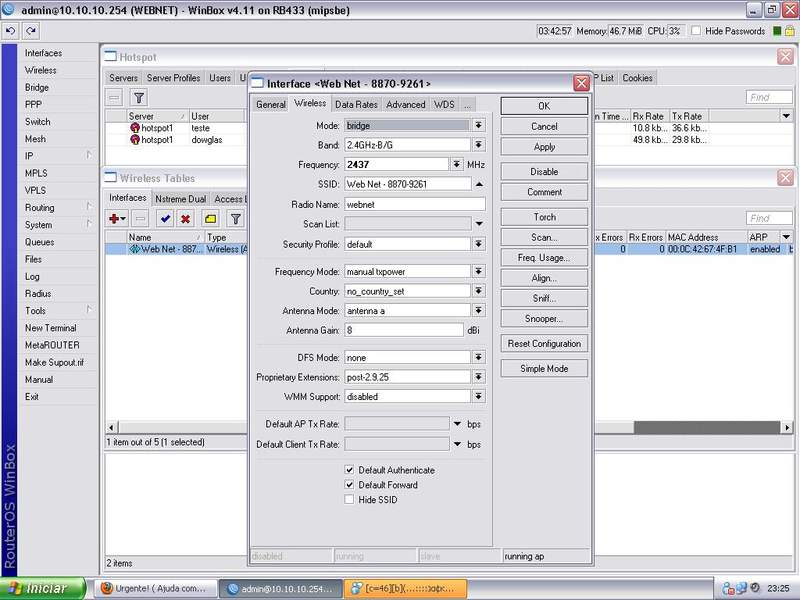Expand Default Client Tx Rate arrow
800x600 pixels.
[x=457, y=444]
